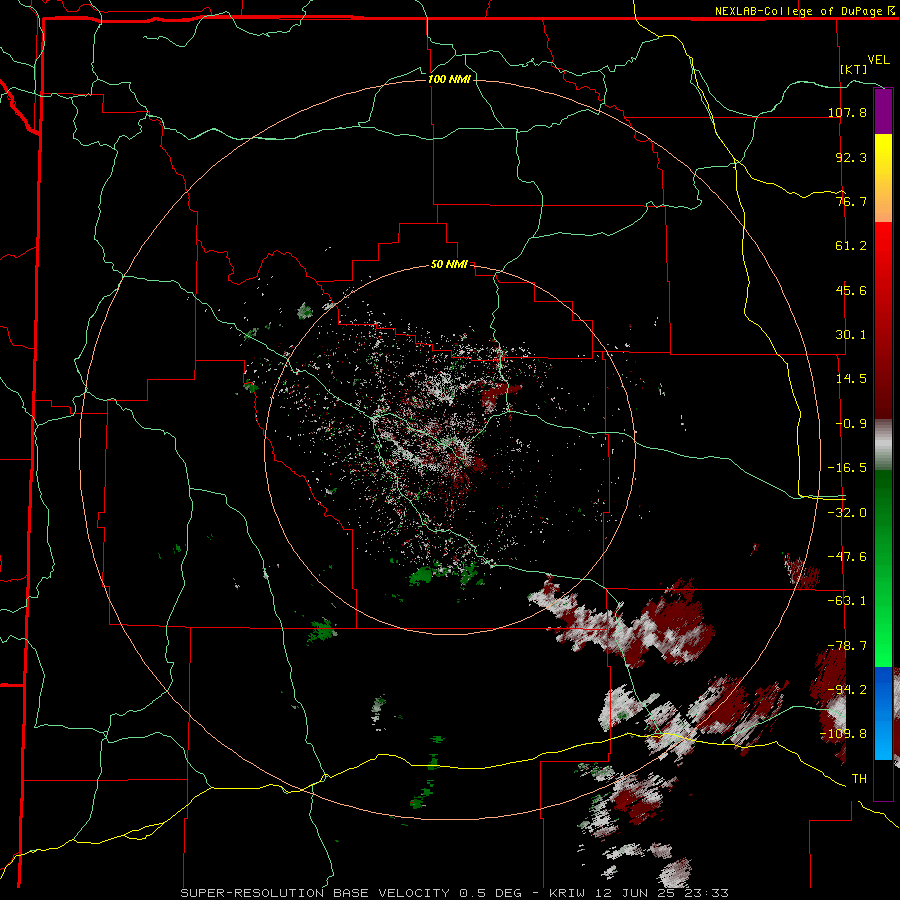Click the 92.3 velocity scale value
900x900 pixels.
point(851,157)
